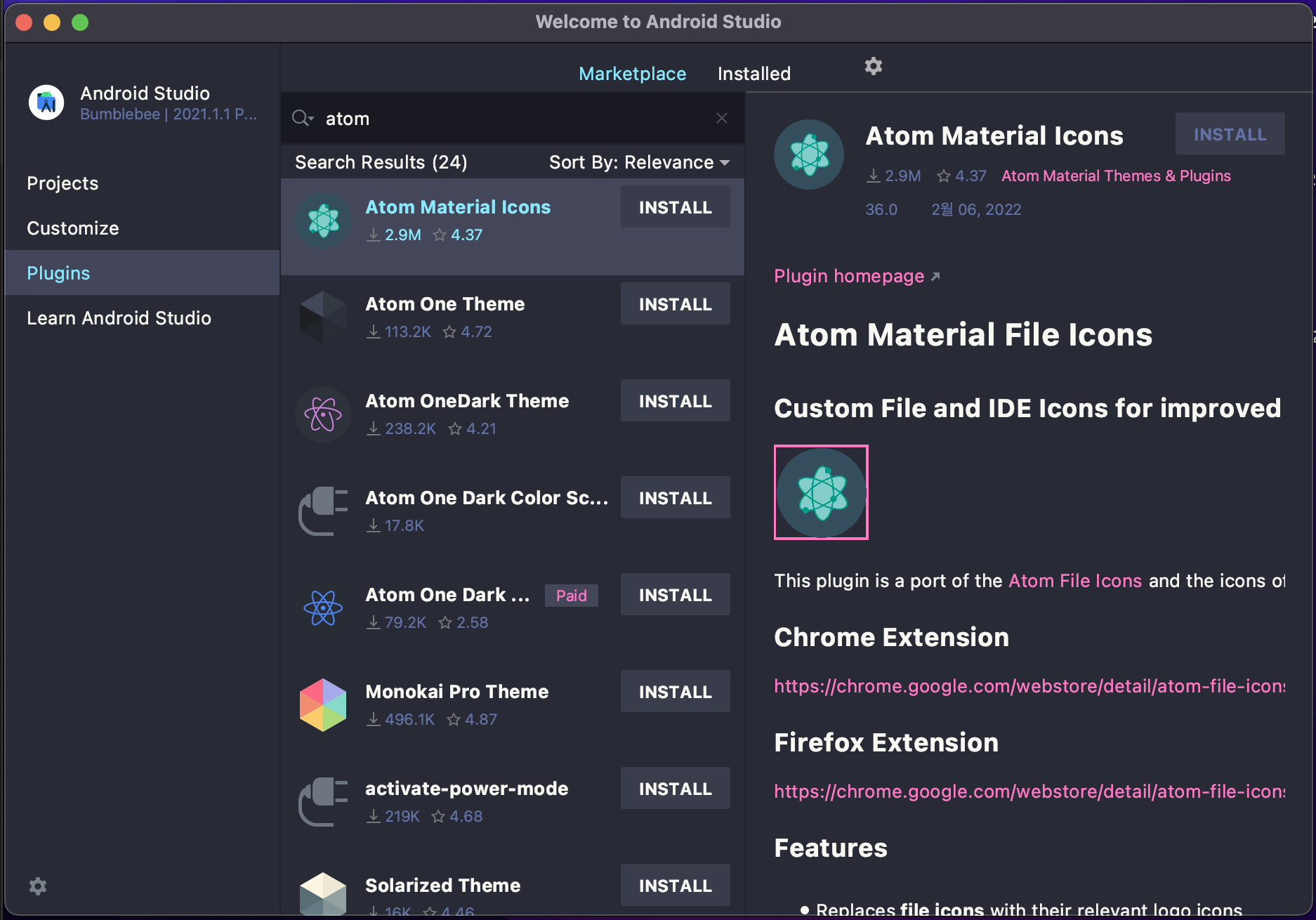Install the activate-power-mode plugin

point(676,789)
